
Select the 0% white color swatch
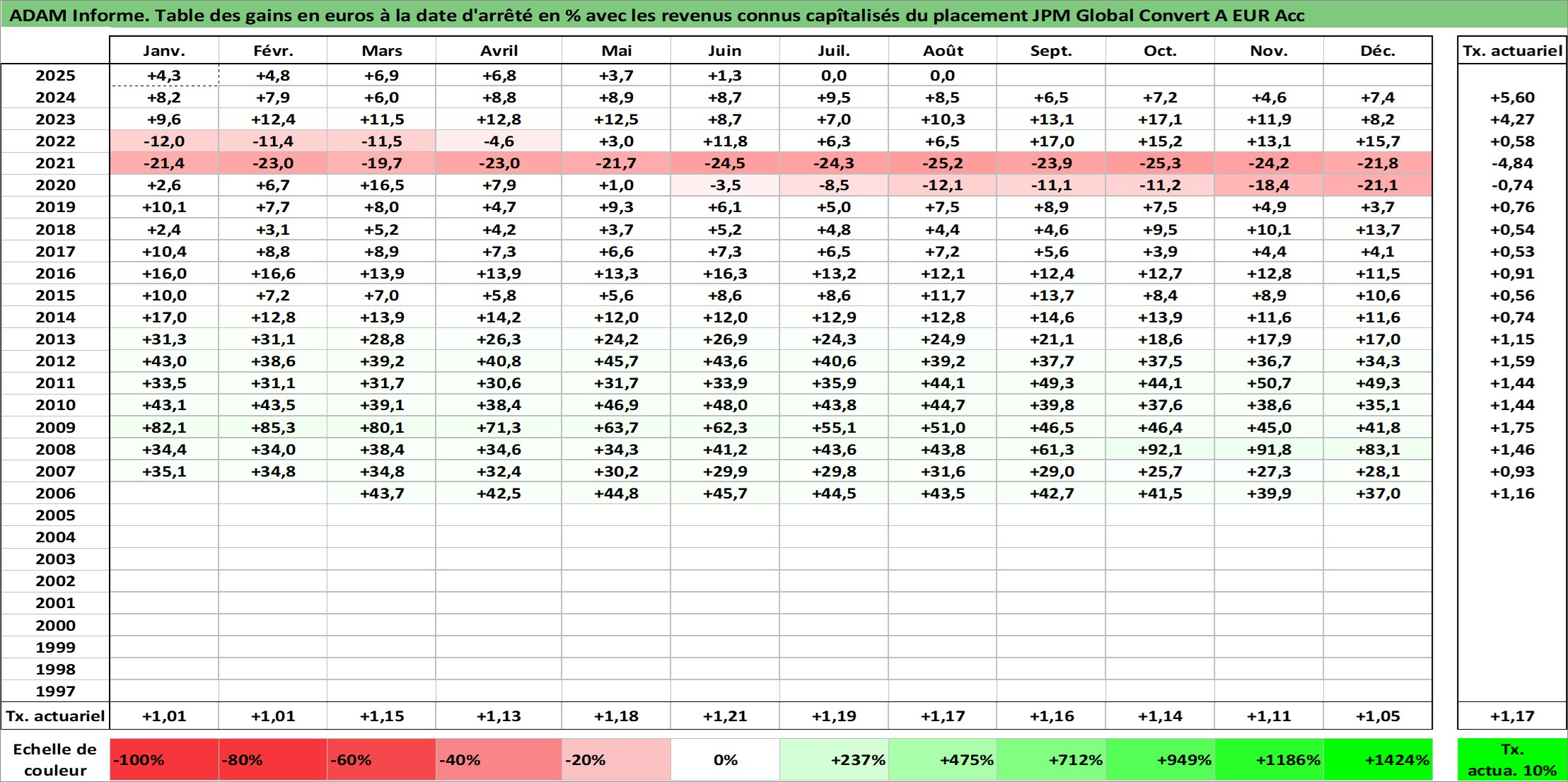725,760
